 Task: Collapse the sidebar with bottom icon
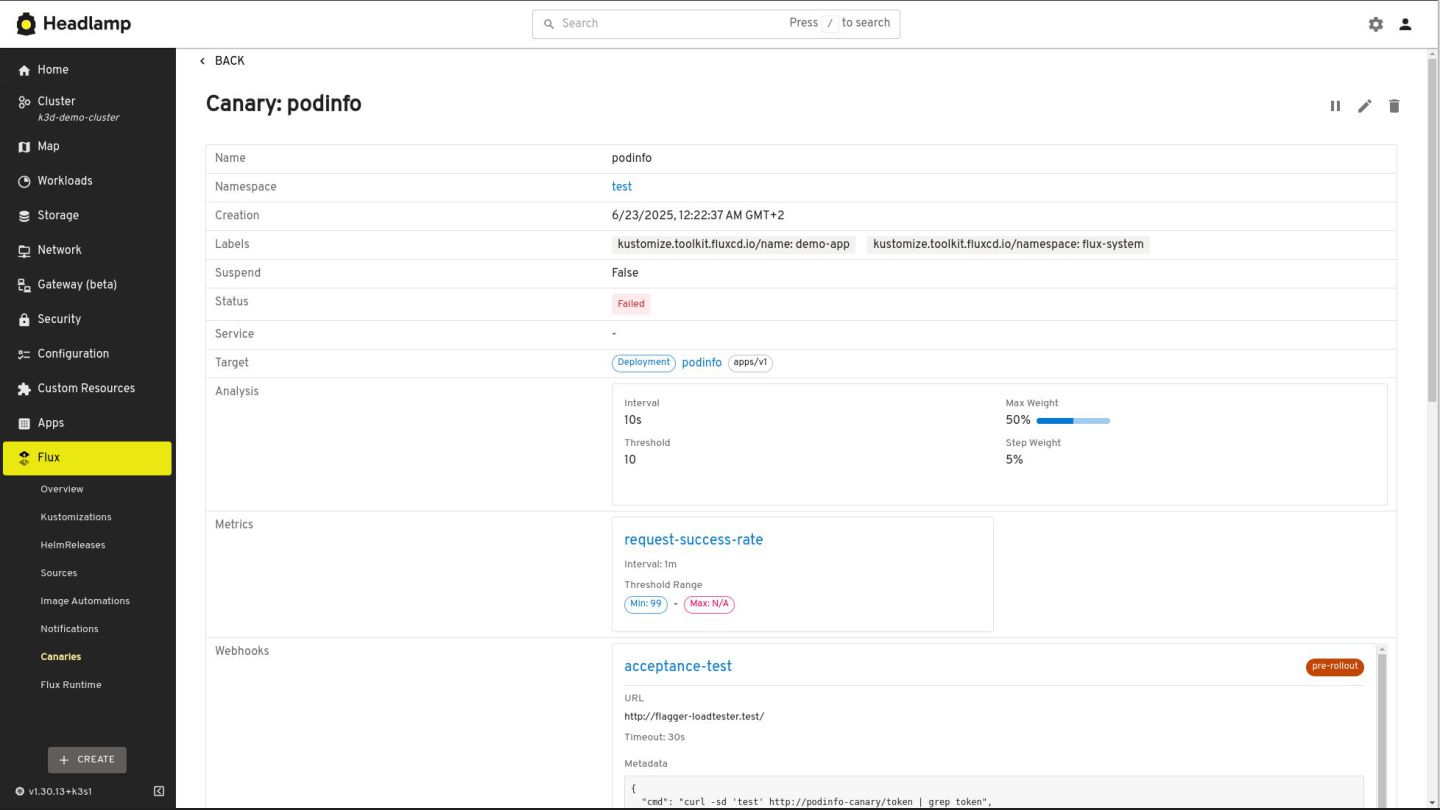click(159, 791)
